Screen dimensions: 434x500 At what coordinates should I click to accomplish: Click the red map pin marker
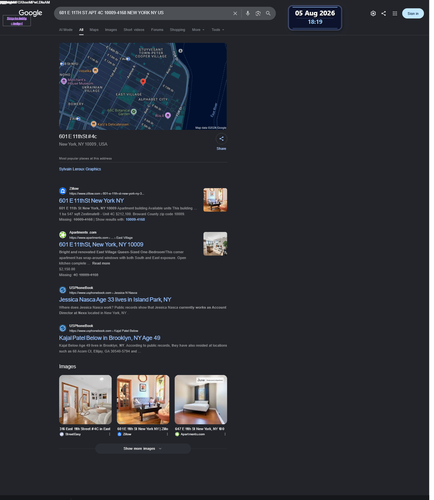pos(143,82)
